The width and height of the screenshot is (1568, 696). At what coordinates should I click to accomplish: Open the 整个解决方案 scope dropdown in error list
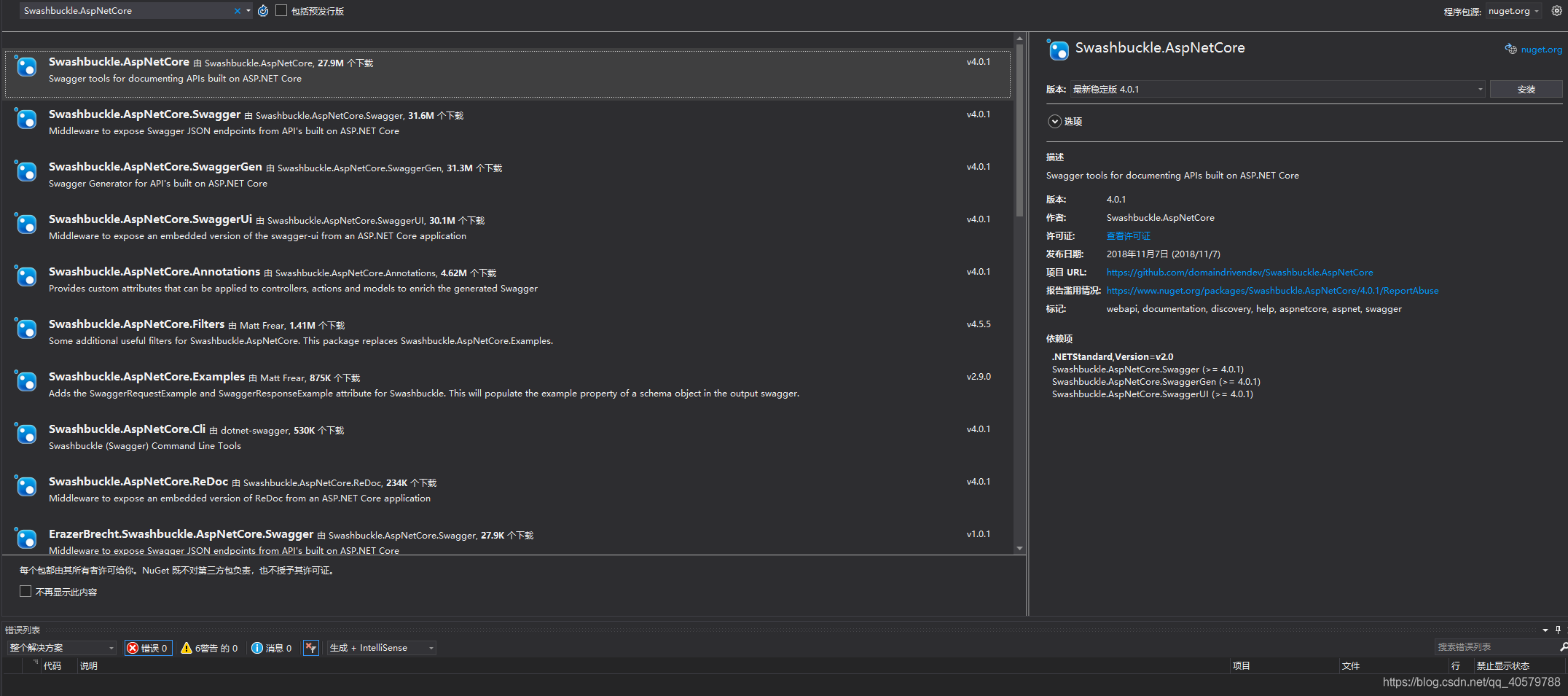coord(61,648)
